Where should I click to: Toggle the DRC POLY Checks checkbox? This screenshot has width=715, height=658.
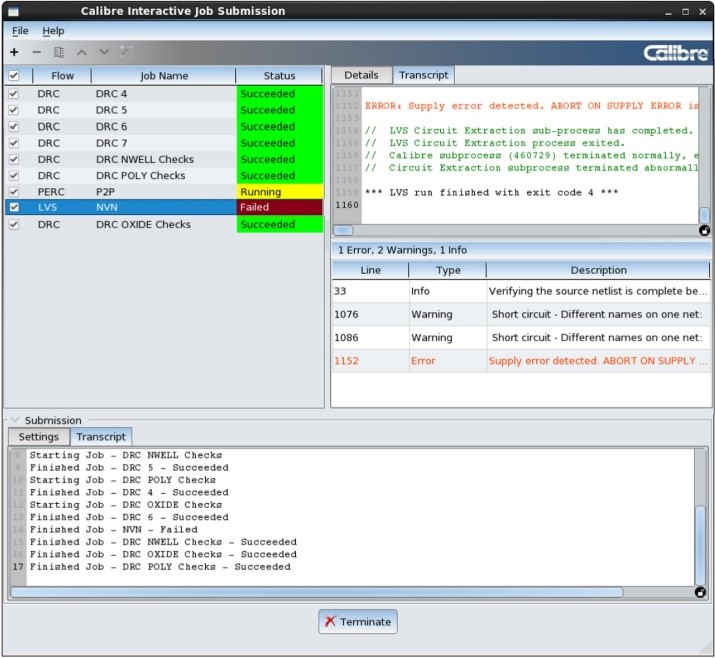pos(14,176)
